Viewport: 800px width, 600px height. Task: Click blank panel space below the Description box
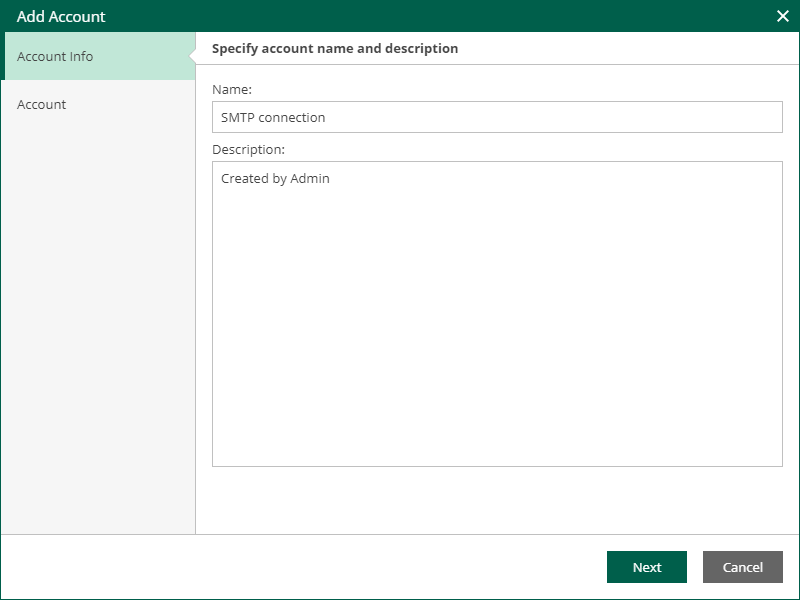click(497, 500)
